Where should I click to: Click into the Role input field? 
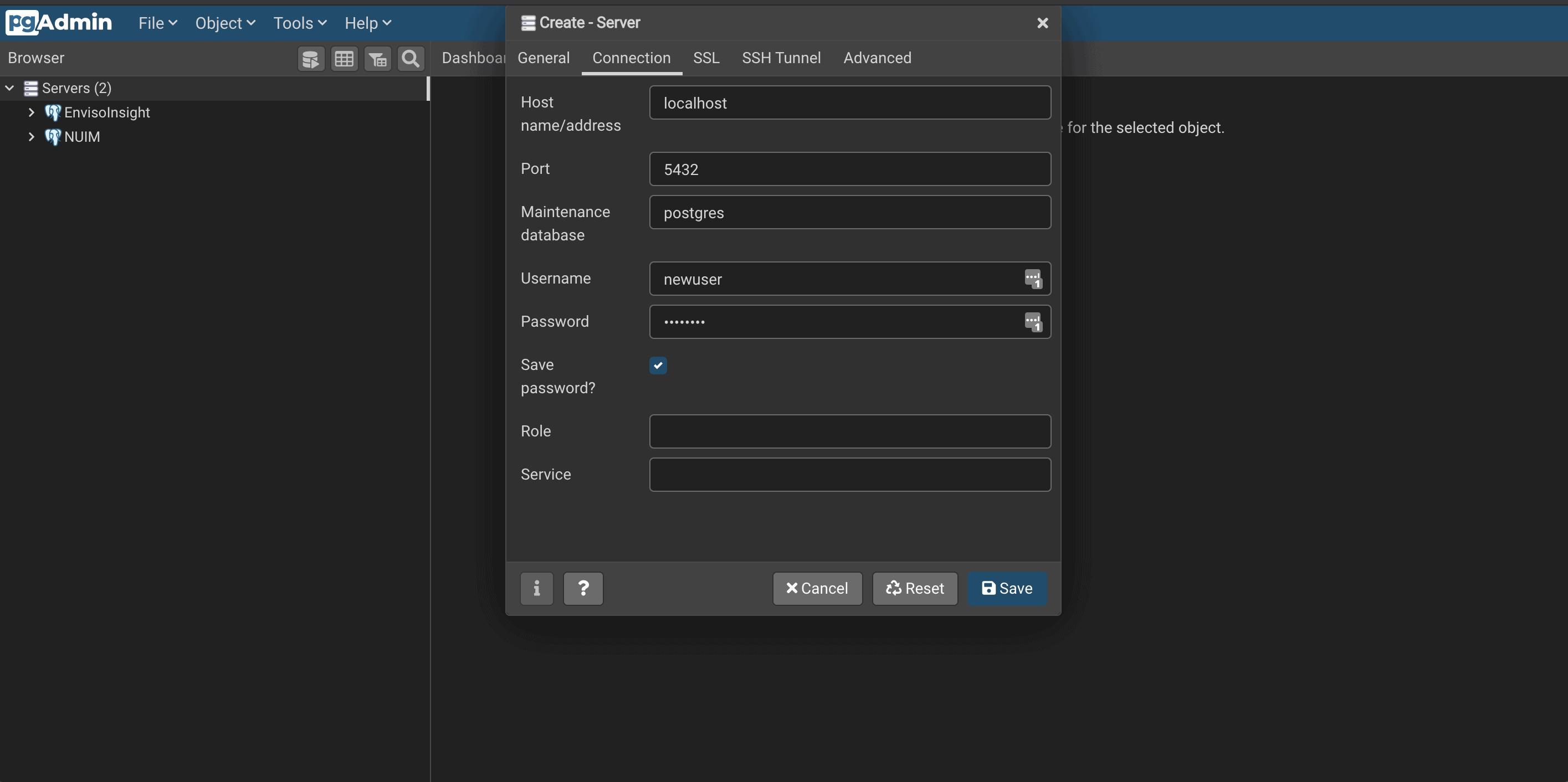(x=849, y=431)
